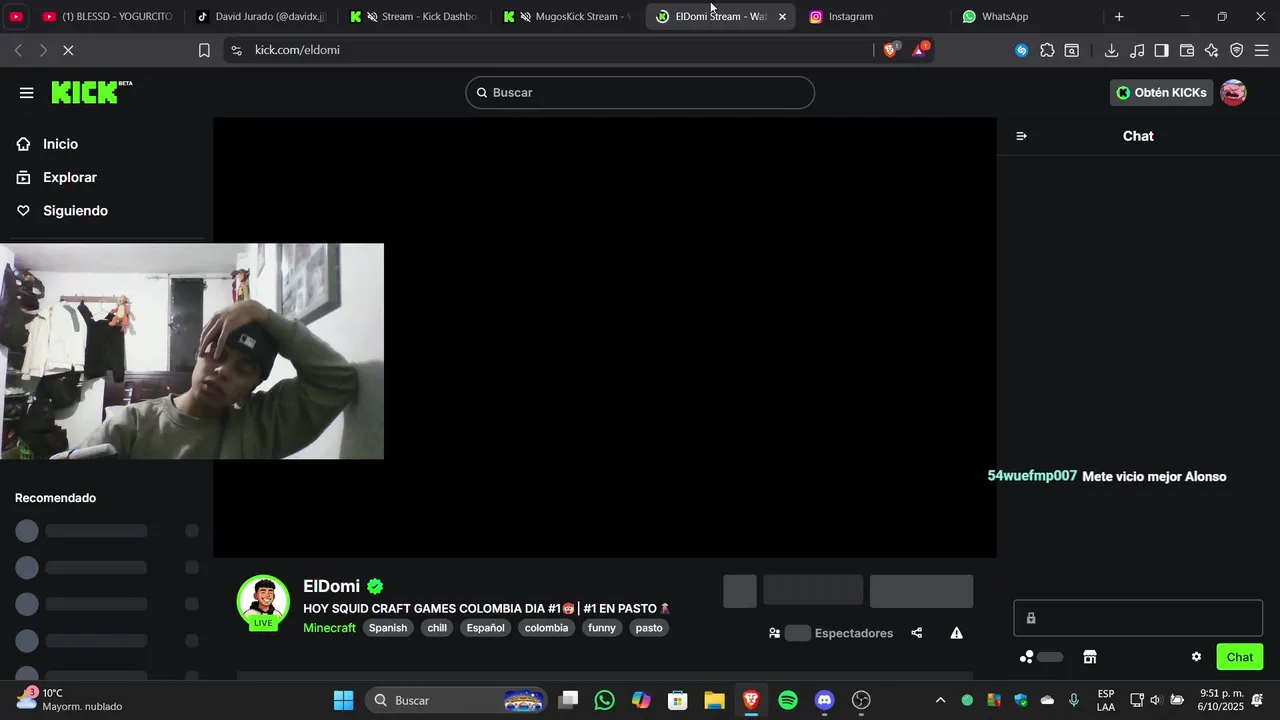Select the Español tag
This screenshot has height=720, width=1280.
pos(486,628)
